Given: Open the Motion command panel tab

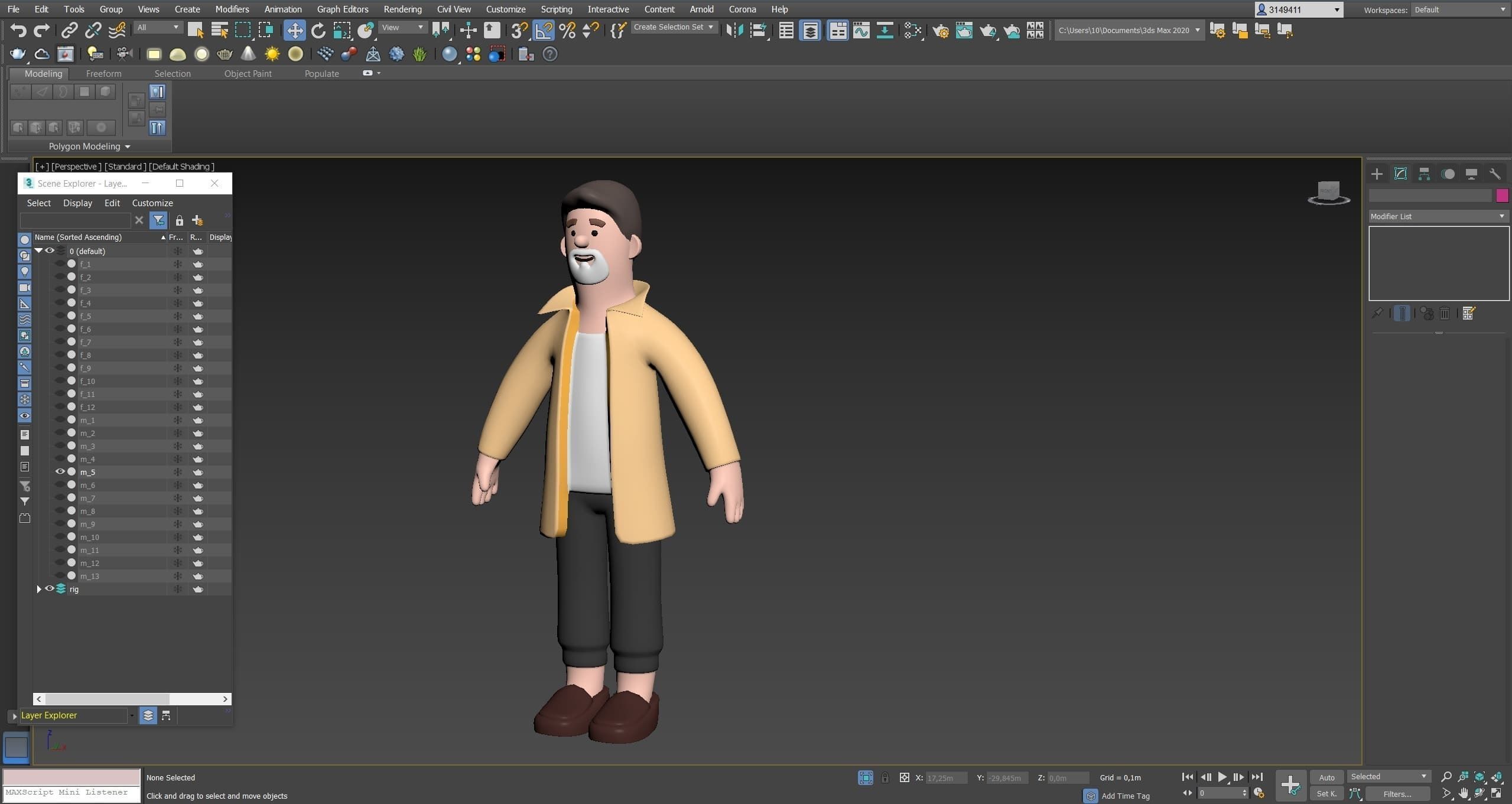Looking at the screenshot, I should coord(1448,174).
